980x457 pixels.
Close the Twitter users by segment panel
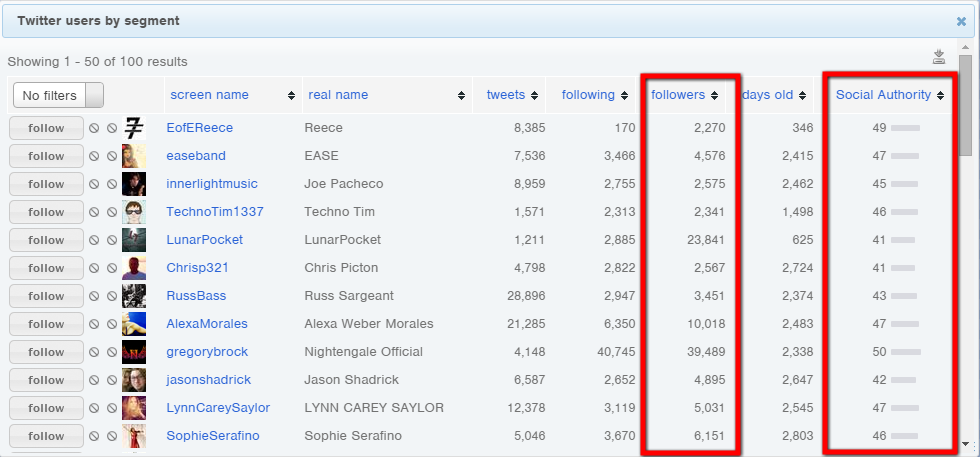[961, 21]
